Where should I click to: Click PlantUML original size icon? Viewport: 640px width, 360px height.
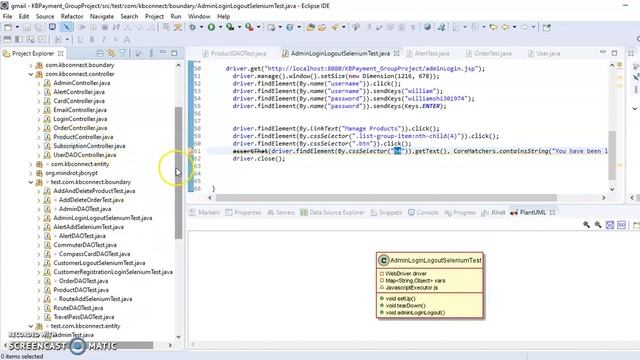pos(622,225)
